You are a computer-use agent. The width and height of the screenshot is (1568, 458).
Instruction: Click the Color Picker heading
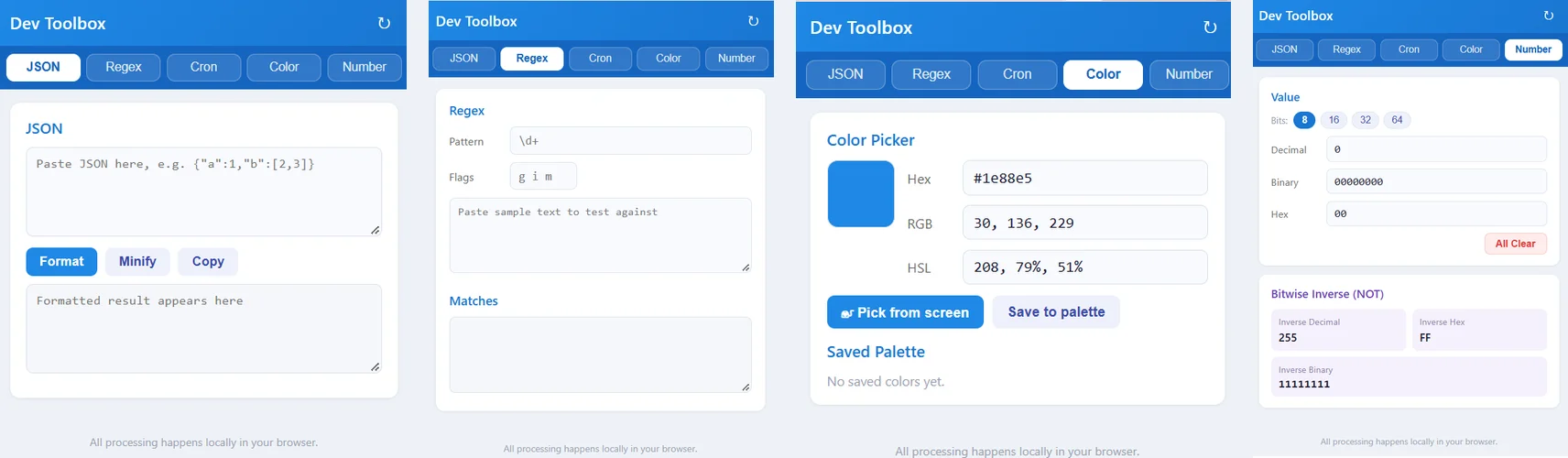[x=870, y=140]
